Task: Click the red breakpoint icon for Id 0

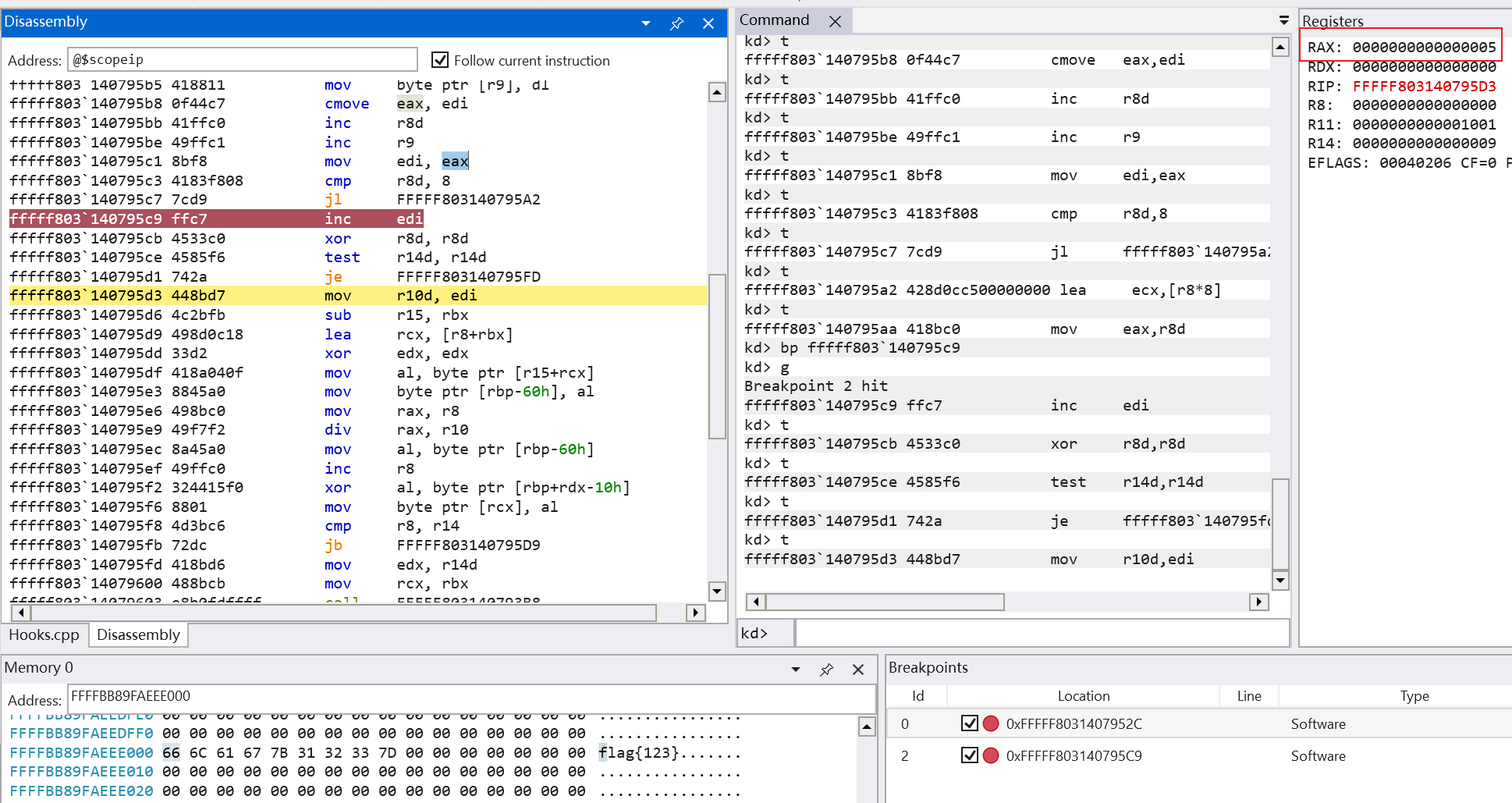Action: click(991, 723)
